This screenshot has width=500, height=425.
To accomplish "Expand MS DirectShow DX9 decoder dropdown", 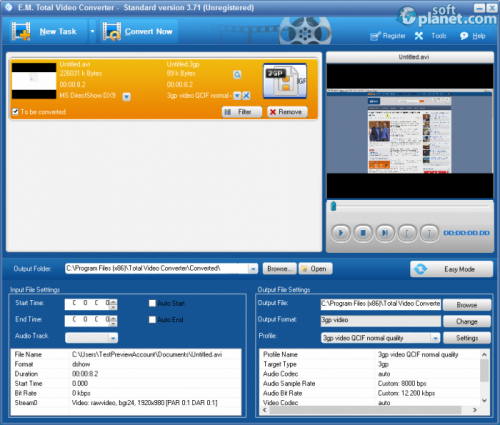I will [127, 97].
